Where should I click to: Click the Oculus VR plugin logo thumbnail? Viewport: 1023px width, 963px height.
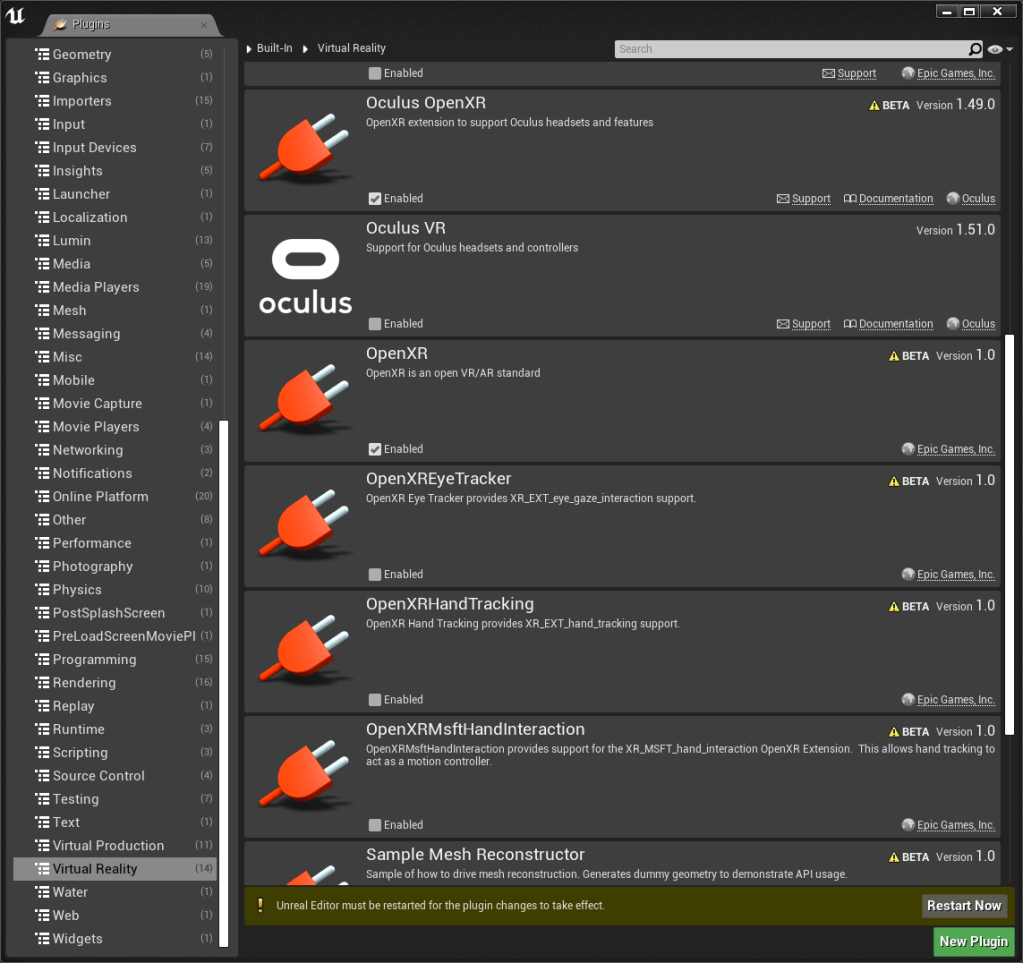point(305,276)
